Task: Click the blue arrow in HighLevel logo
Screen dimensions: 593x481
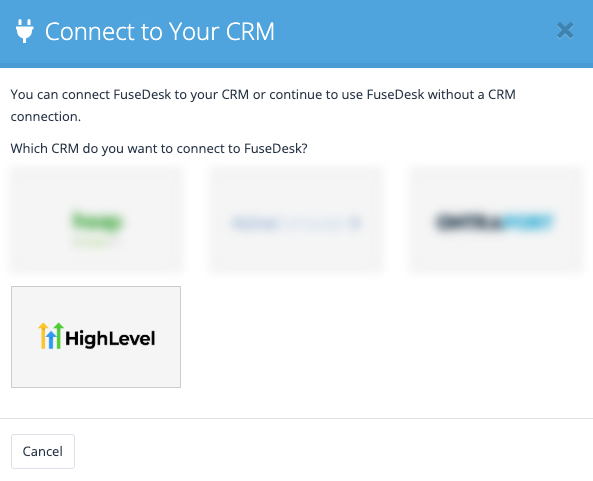Action: point(51,339)
